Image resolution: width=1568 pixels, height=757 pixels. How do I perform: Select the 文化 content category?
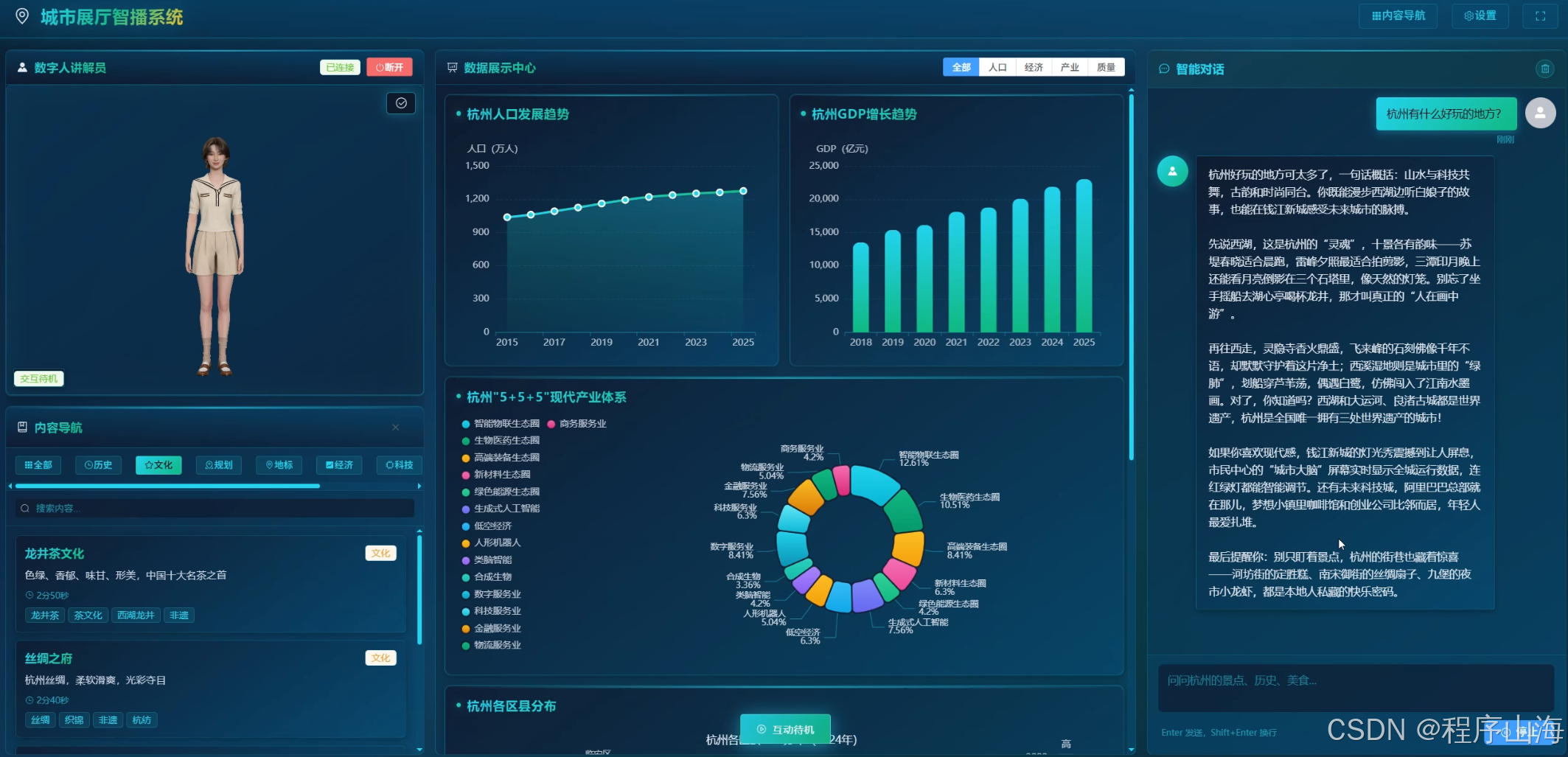[158, 465]
